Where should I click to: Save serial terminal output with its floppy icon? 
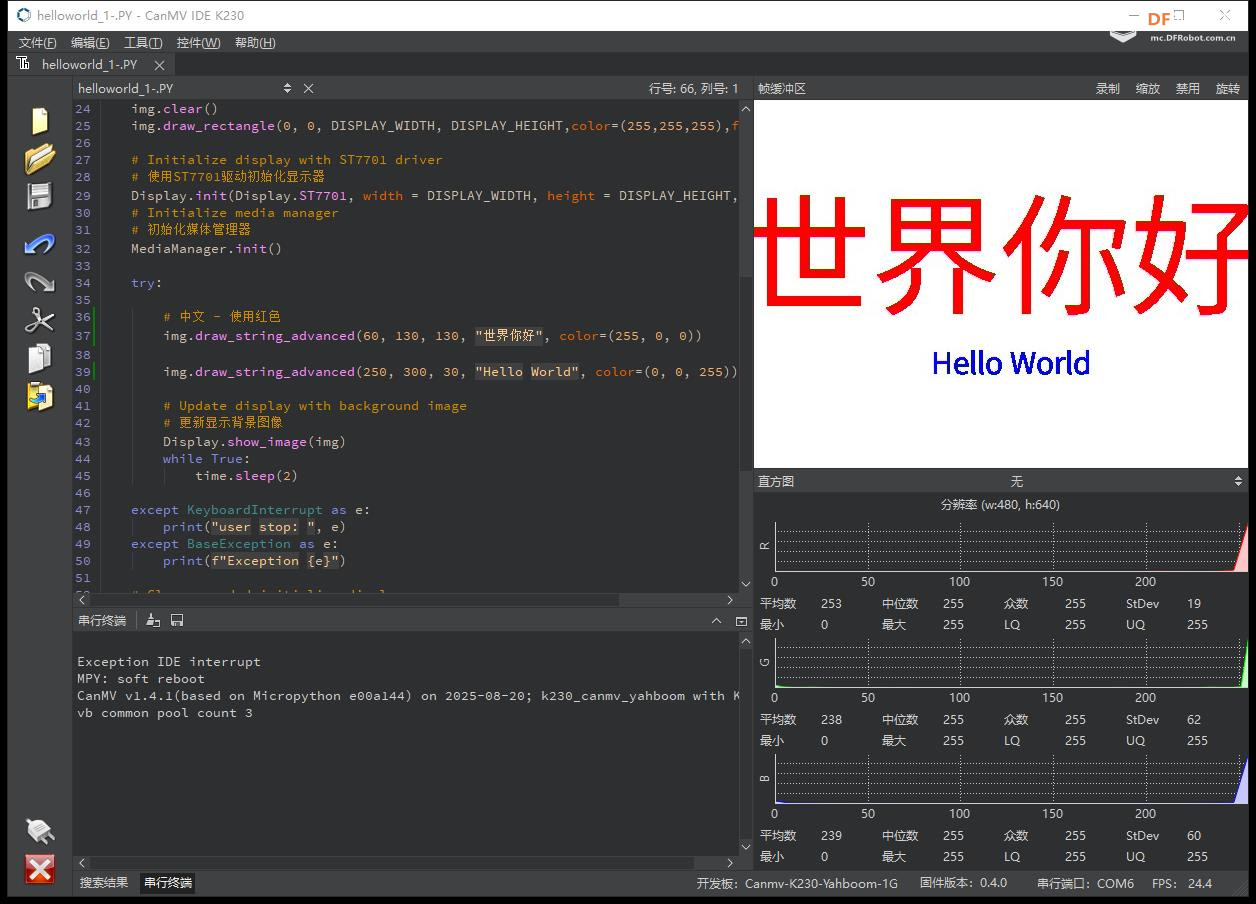177,620
